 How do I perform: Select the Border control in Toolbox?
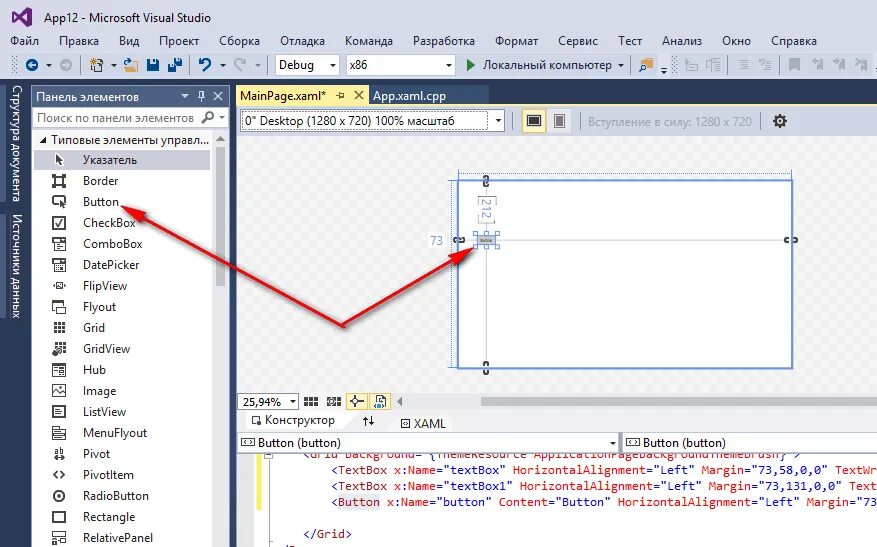click(122, 181)
